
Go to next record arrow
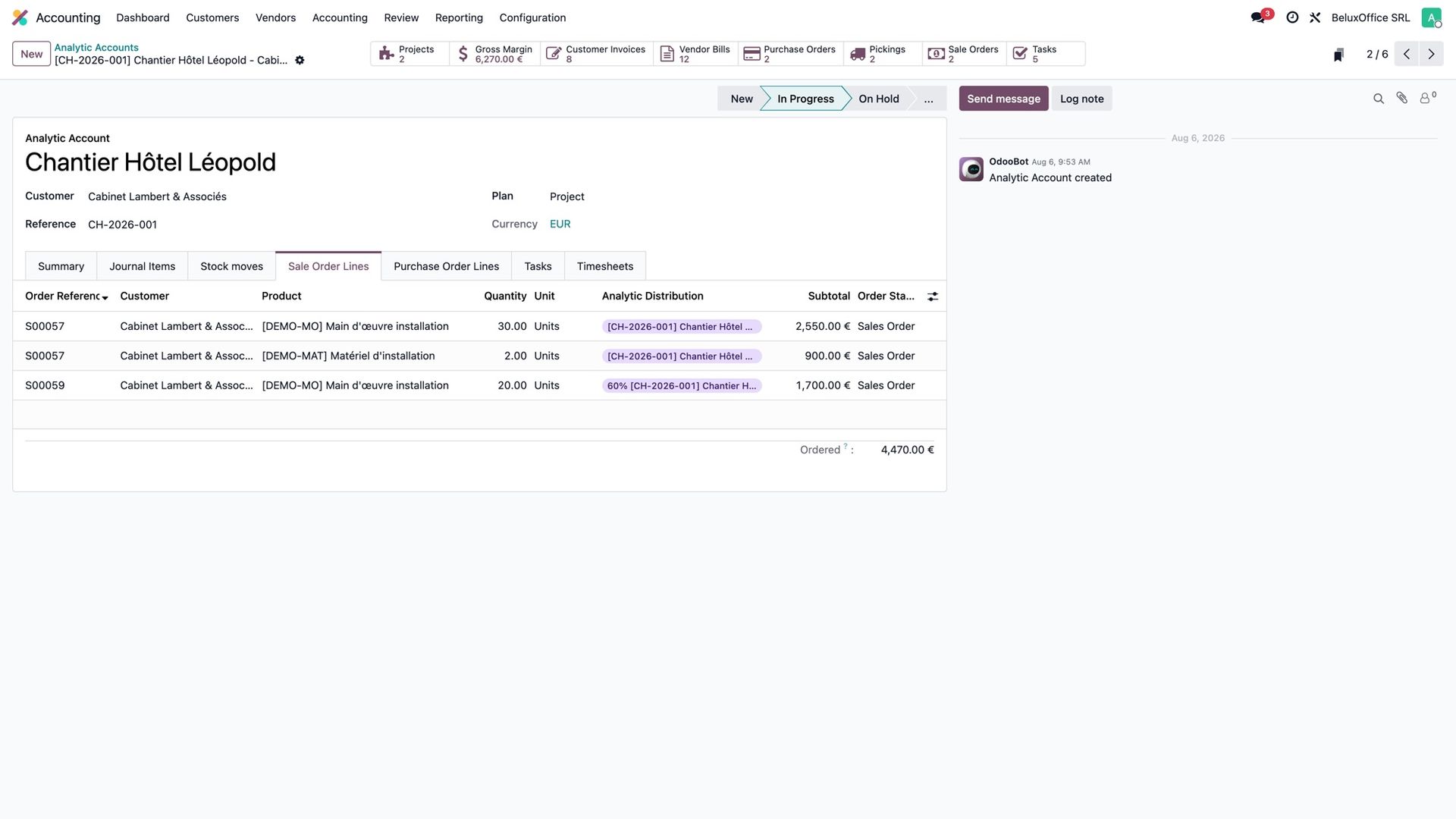pos(1431,54)
